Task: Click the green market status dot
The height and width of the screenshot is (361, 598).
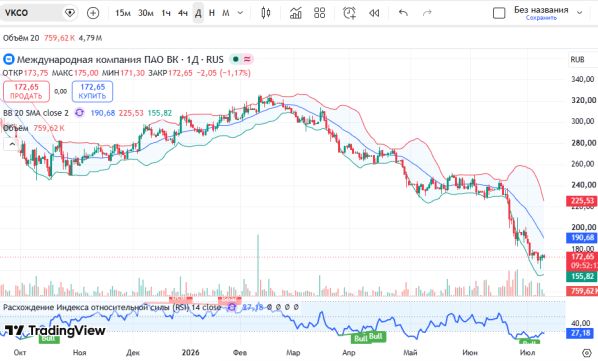Action: click(236, 59)
